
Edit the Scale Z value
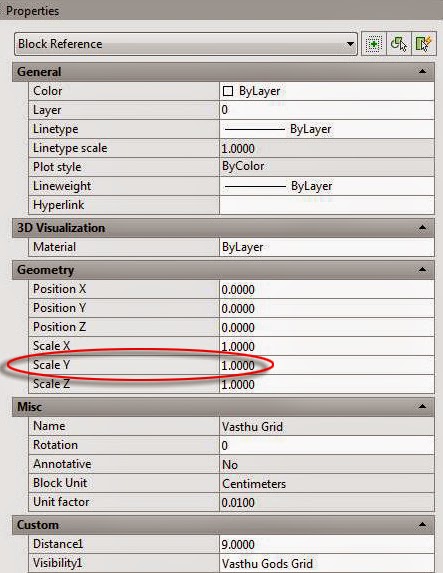click(x=327, y=384)
